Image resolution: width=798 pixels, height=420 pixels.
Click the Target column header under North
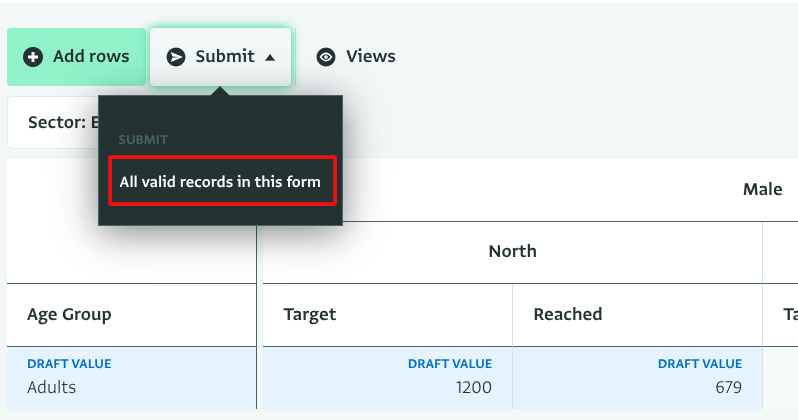click(310, 314)
